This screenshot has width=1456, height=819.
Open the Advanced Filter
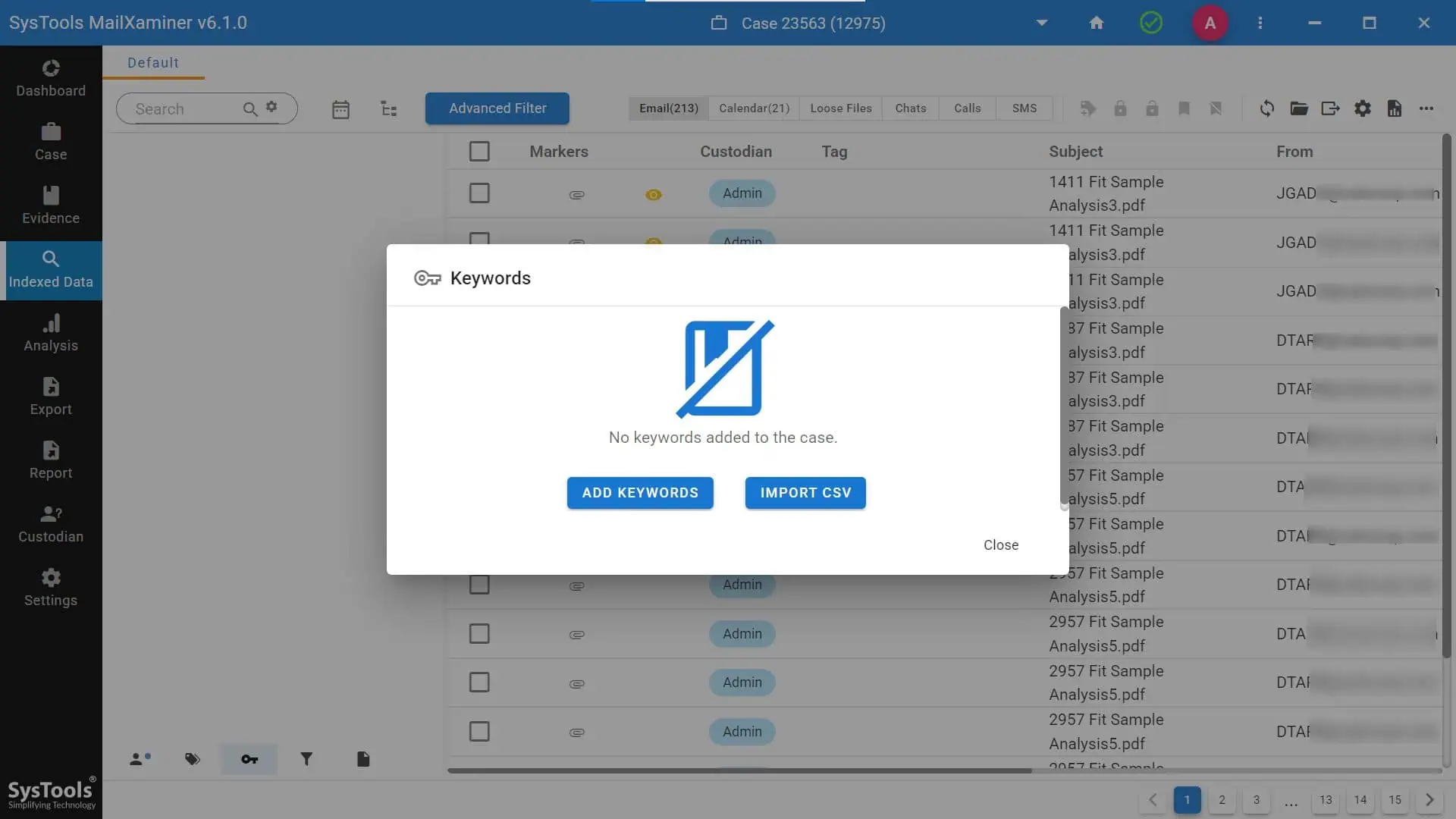coord(497,108)
